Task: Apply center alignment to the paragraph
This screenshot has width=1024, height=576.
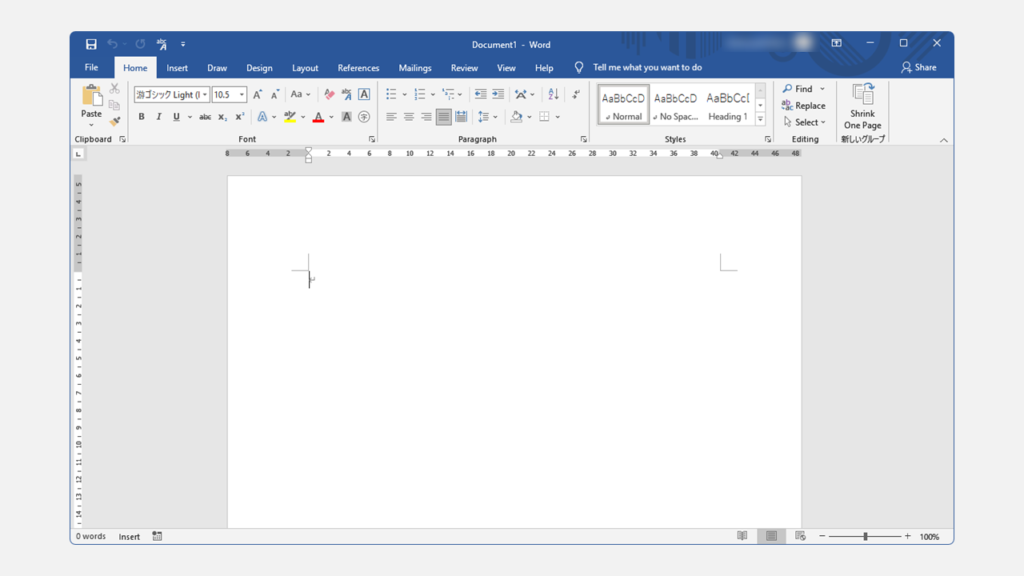Action: [408, 117]
